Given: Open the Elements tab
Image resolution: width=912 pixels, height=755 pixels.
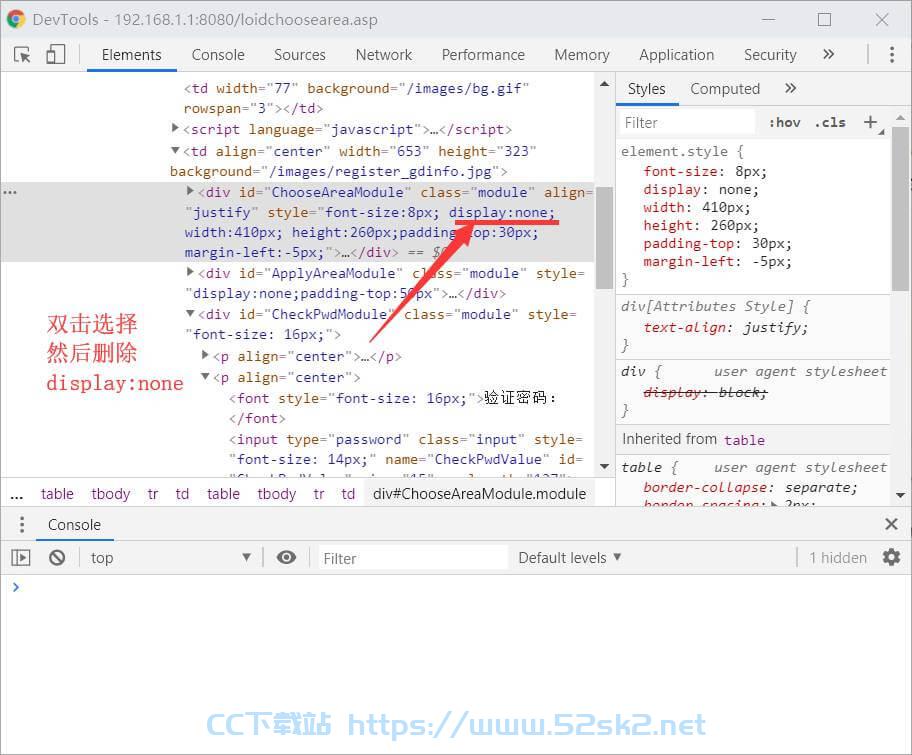Looking at the screenshot, I should pos(131,55).
